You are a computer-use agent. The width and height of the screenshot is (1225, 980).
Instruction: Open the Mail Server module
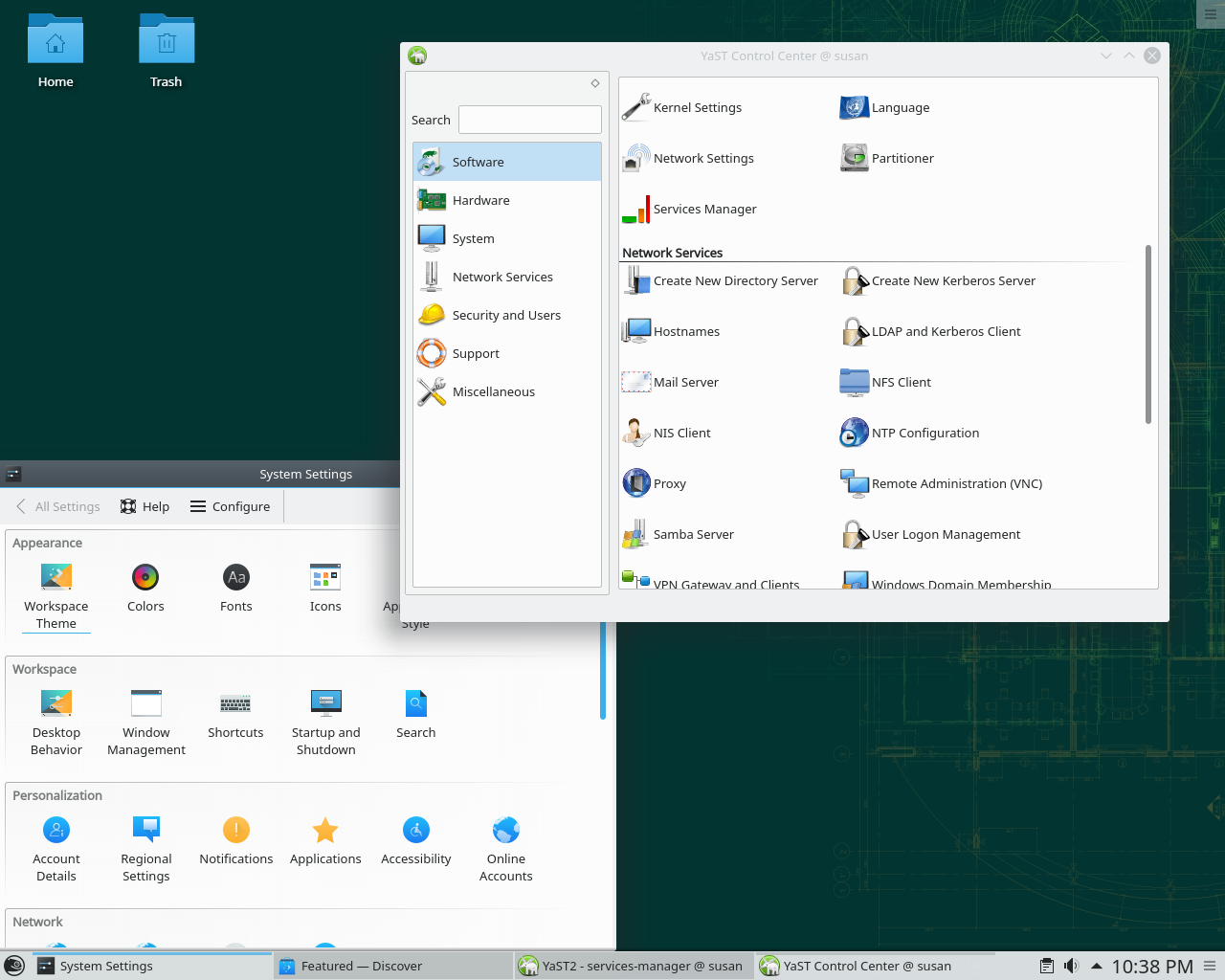pyautogui.click(x=669, y=382)
